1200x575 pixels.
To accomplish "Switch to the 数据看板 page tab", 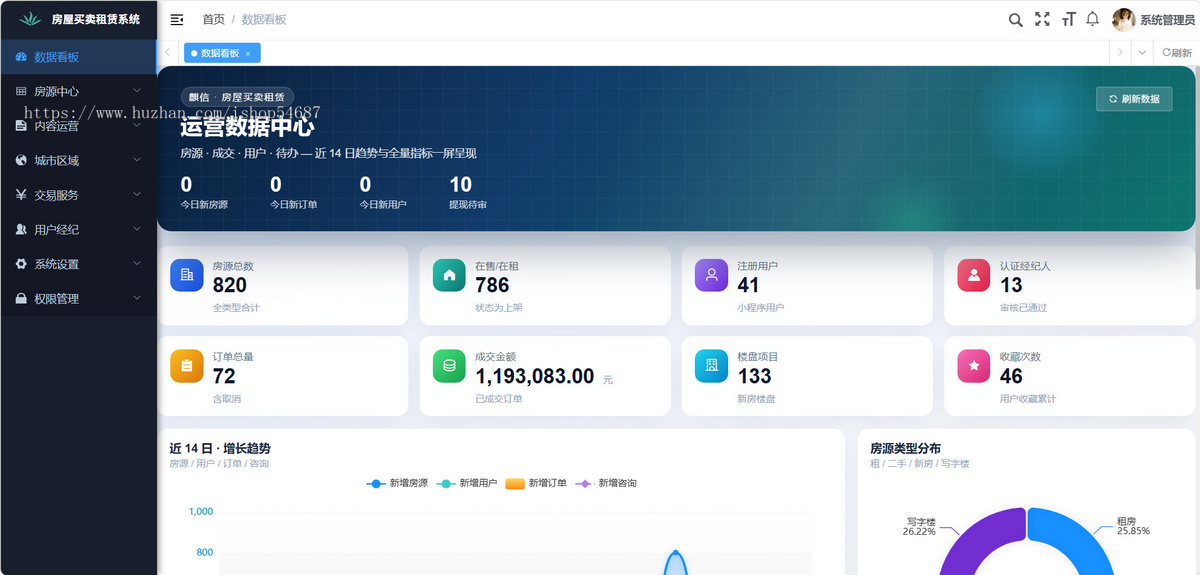I will (x=222, y=53).
